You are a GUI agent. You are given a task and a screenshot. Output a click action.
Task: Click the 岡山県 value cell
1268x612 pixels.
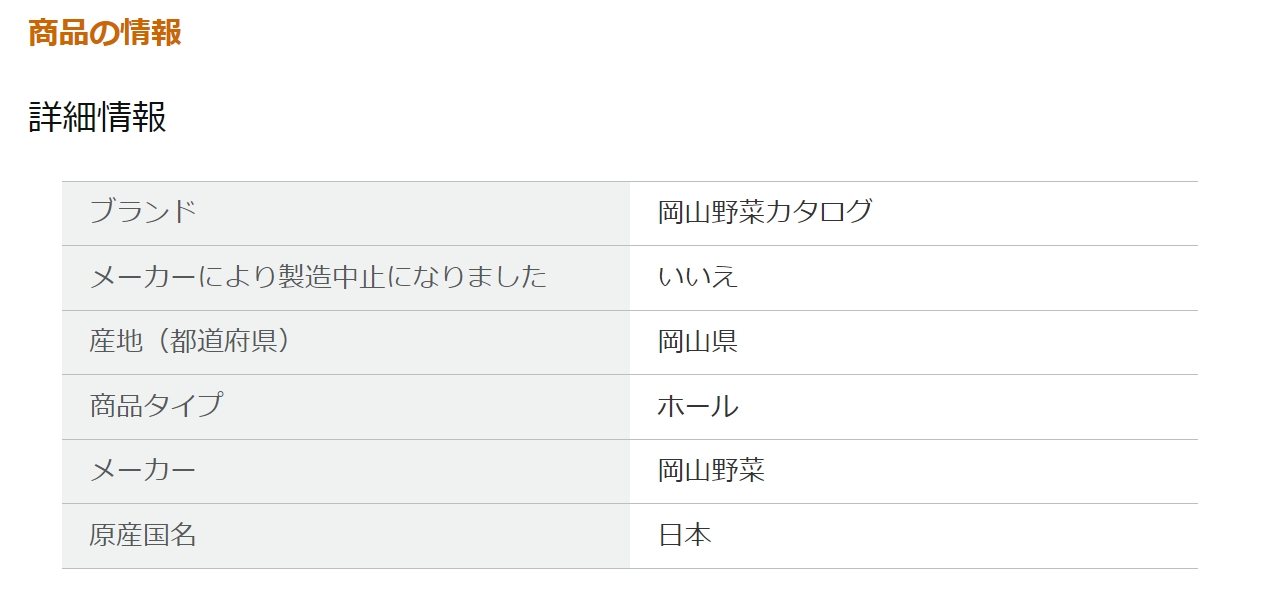[698, 341]
